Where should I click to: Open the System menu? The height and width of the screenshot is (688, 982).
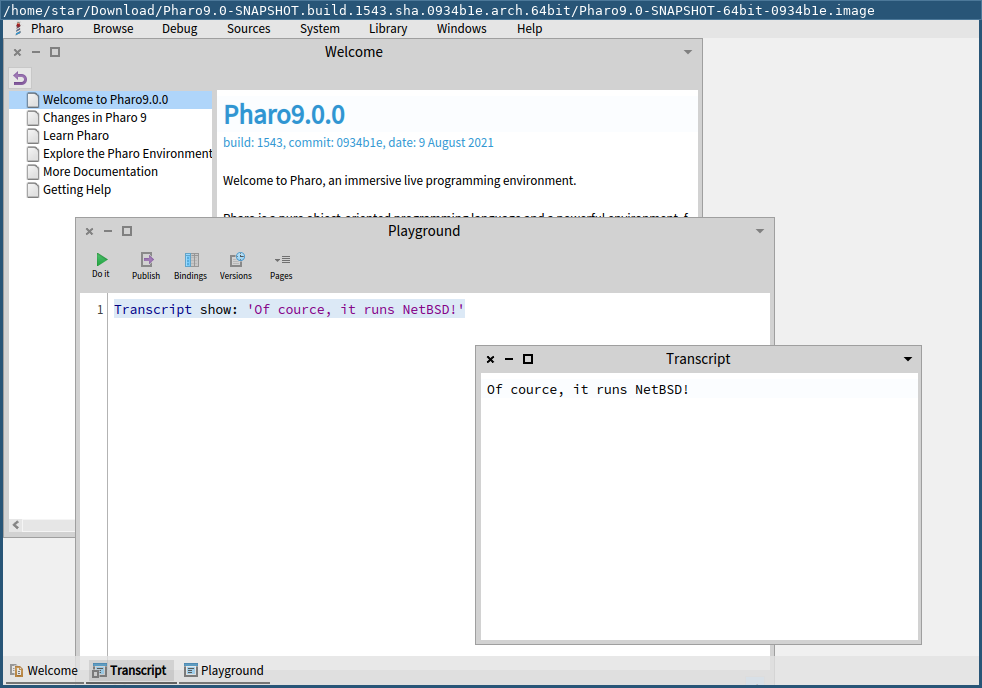319,29
